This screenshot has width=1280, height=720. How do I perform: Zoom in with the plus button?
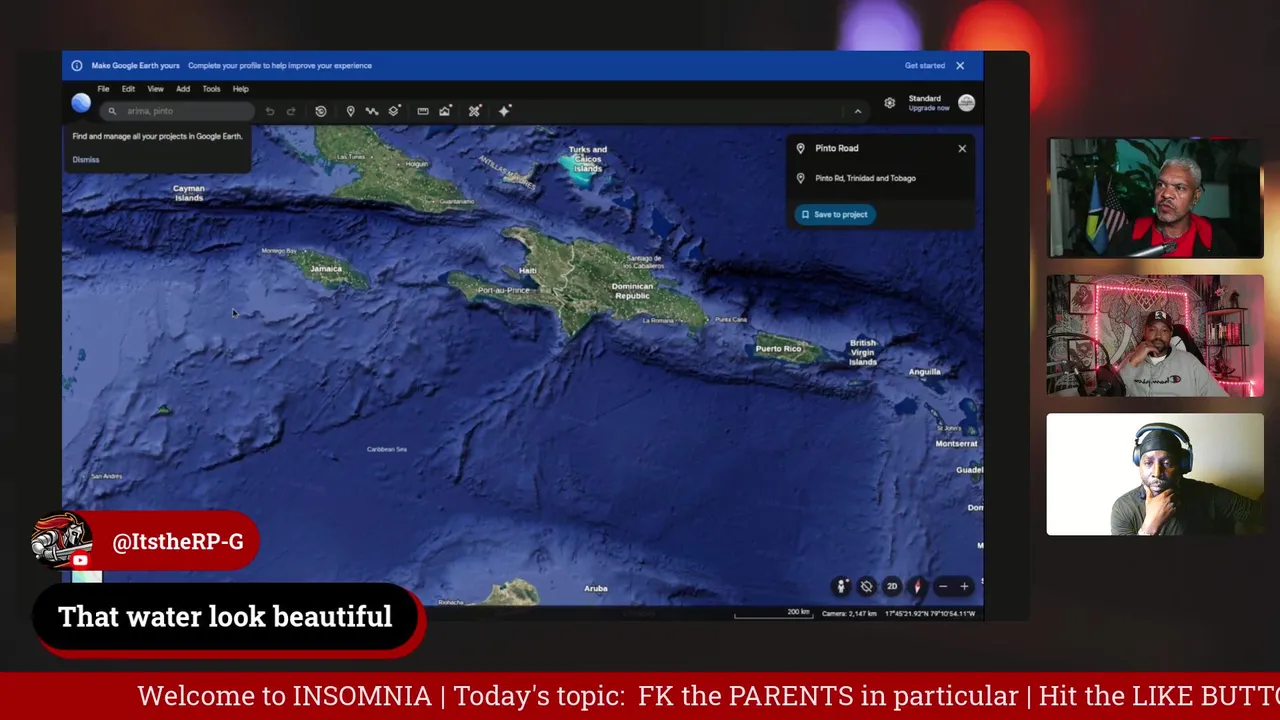click(964, 587)
